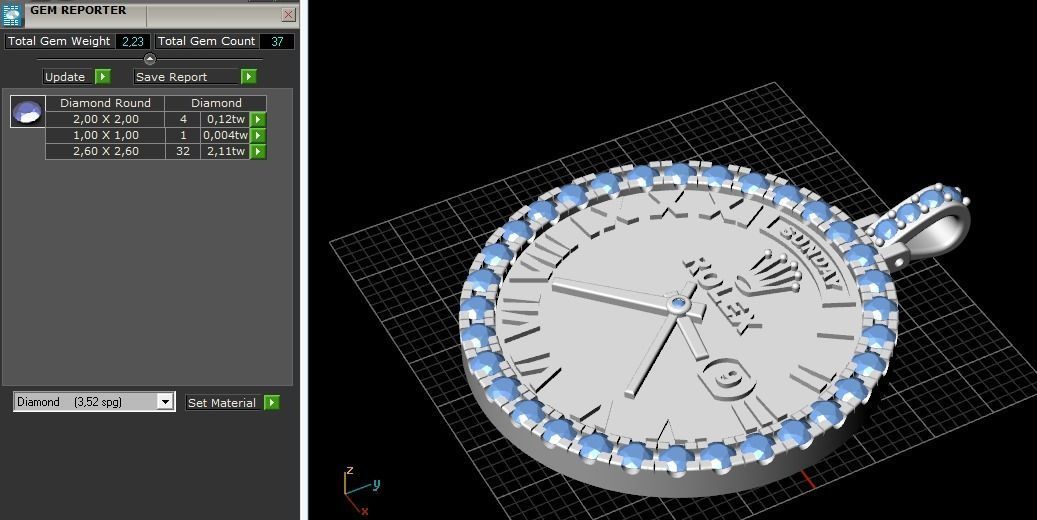Click green arrow next to Update
Viewport: 1037px width, 520px height.
(x=103, y=77)
